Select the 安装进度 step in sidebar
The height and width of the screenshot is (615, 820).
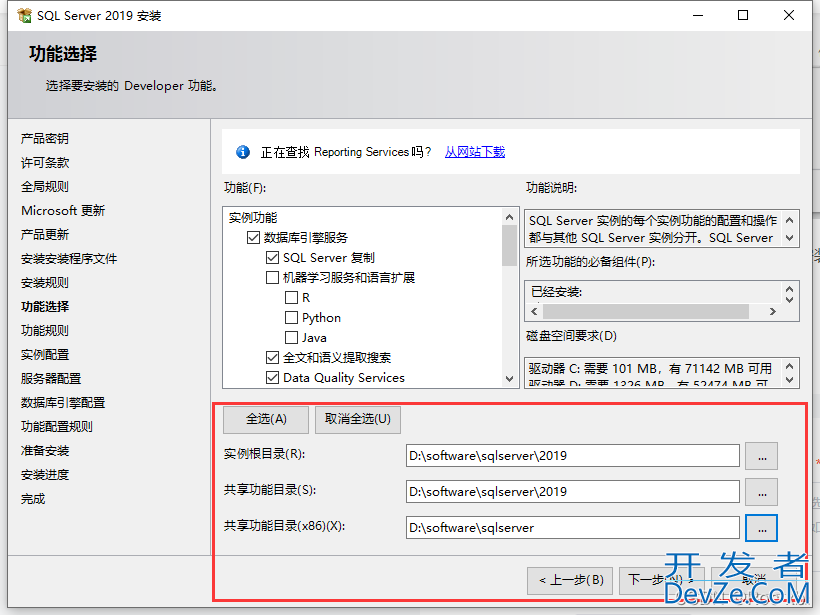(45, 475)
